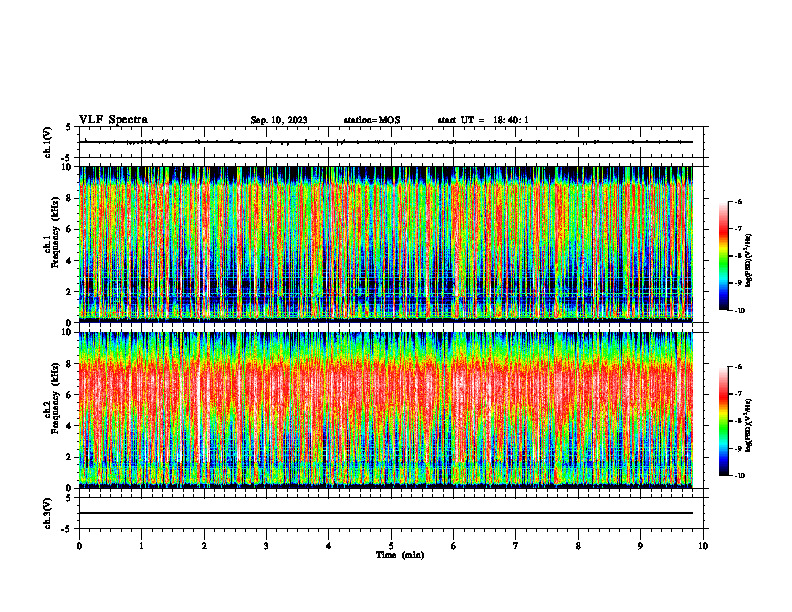Click the ch.1 frequency tick label "8"

[70, 198]
